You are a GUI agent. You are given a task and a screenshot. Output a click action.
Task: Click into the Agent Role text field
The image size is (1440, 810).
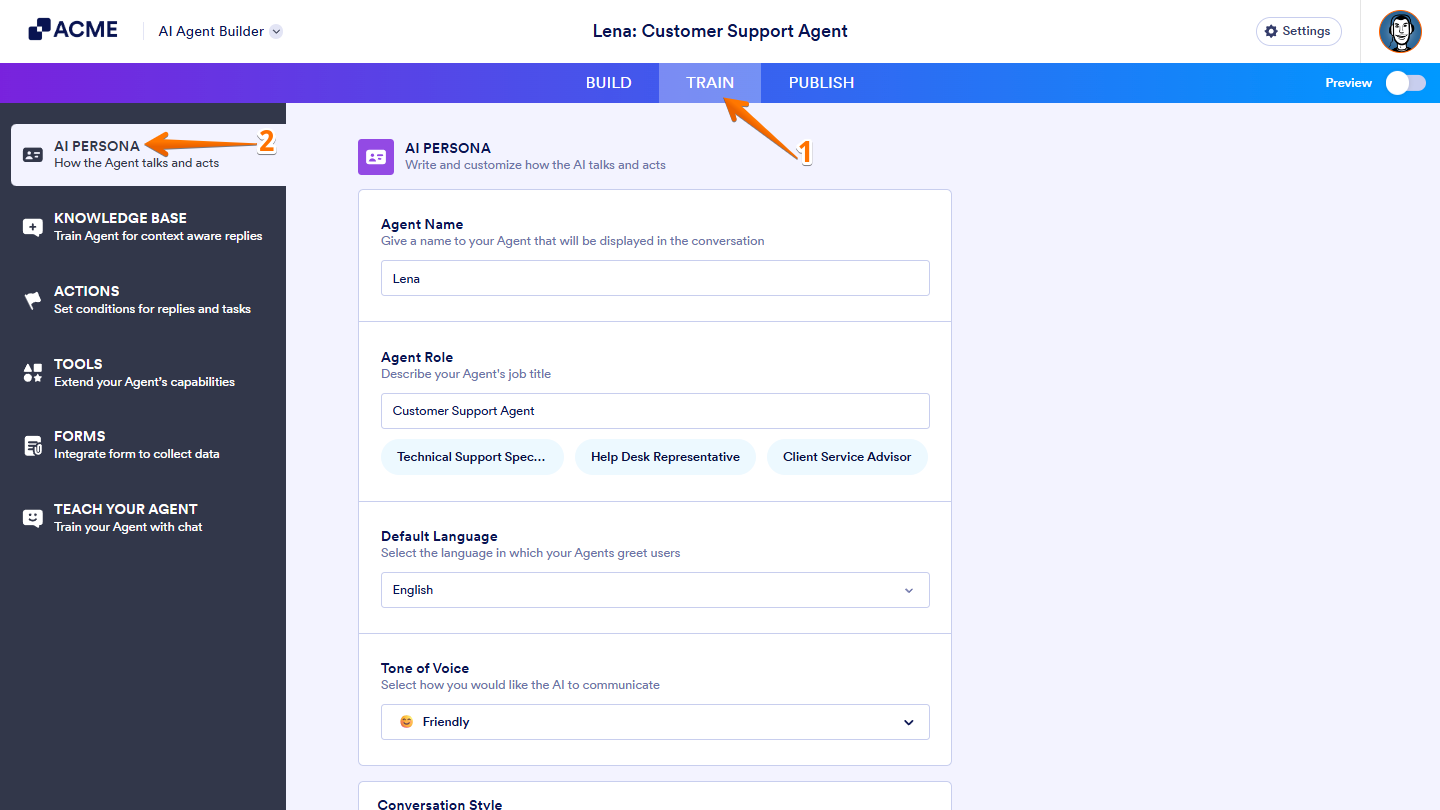click(655, 411)
